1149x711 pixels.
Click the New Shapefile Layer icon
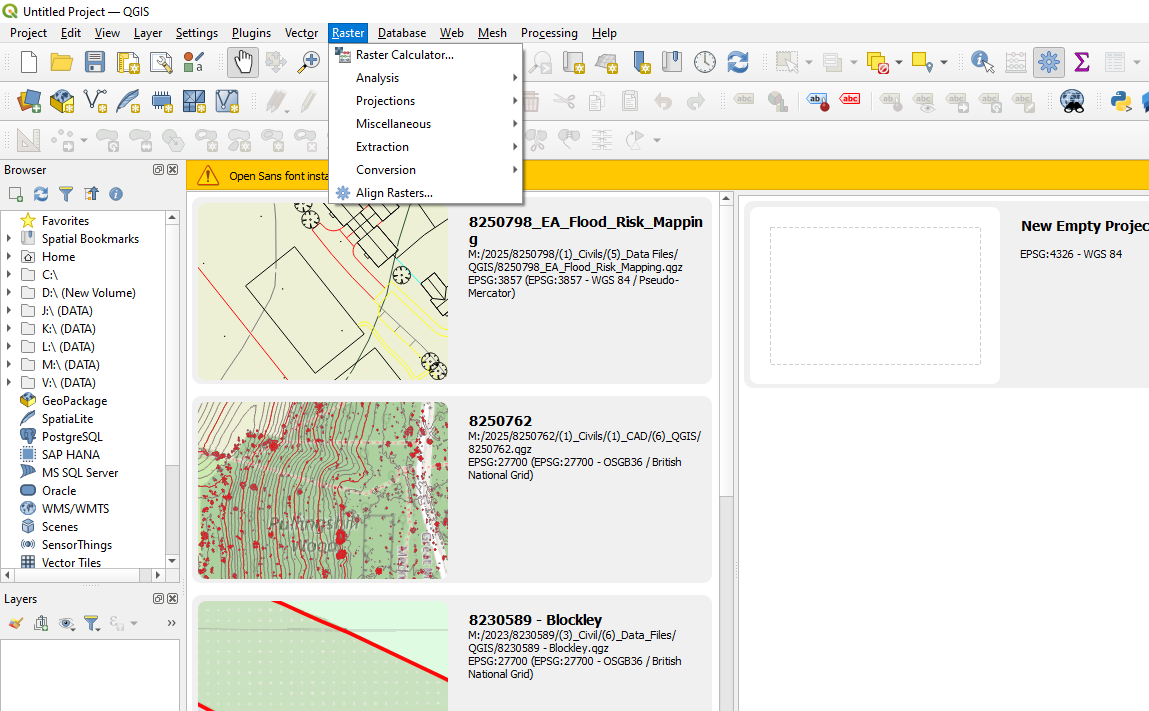click(x=95, y=100)
